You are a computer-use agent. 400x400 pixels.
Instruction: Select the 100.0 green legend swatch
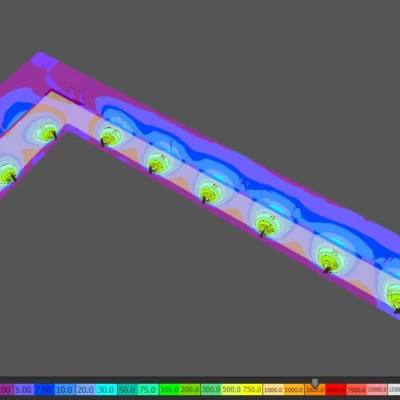[x=169, y=389]
